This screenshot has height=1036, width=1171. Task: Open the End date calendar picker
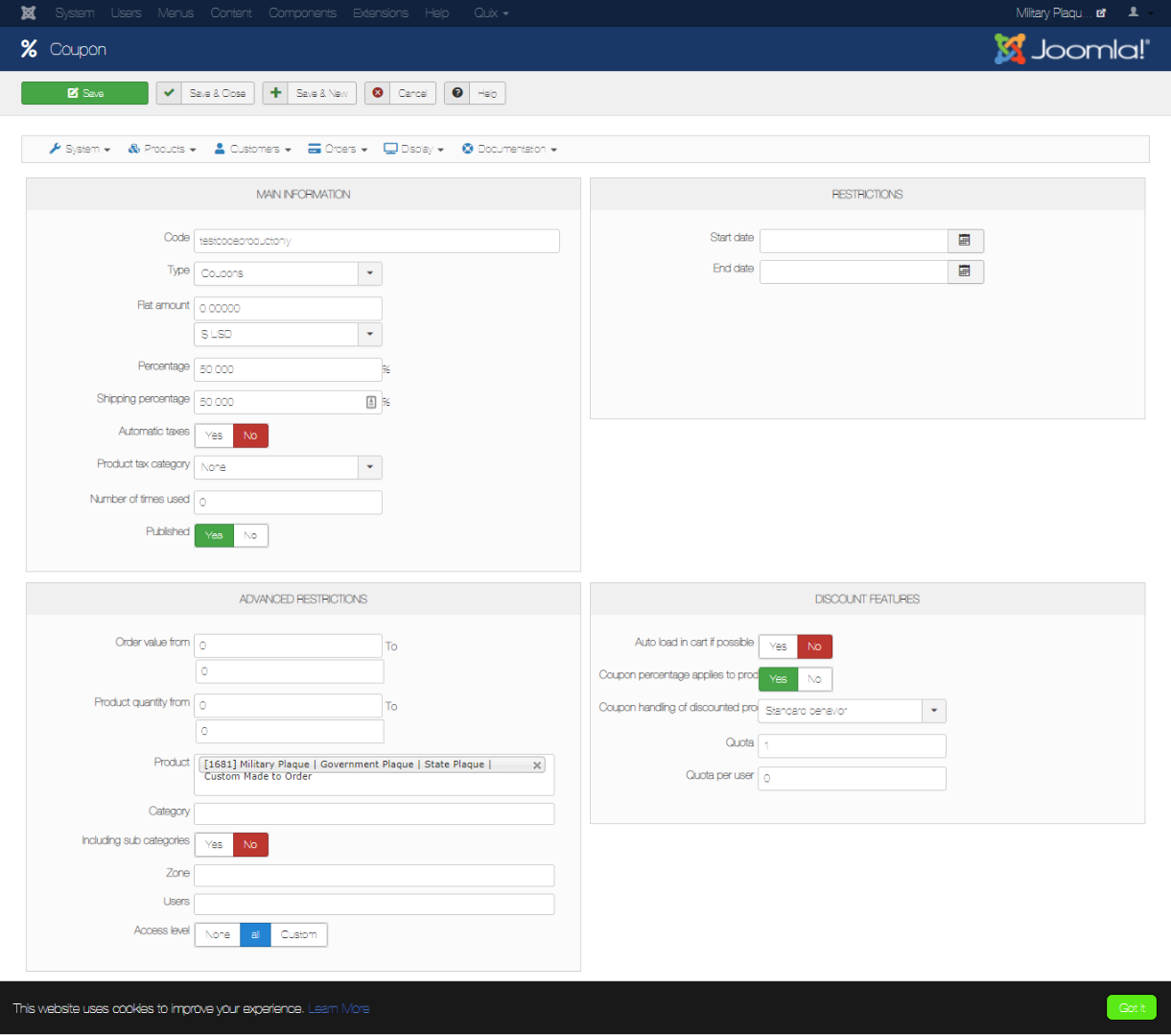click(x=965, y=272)
